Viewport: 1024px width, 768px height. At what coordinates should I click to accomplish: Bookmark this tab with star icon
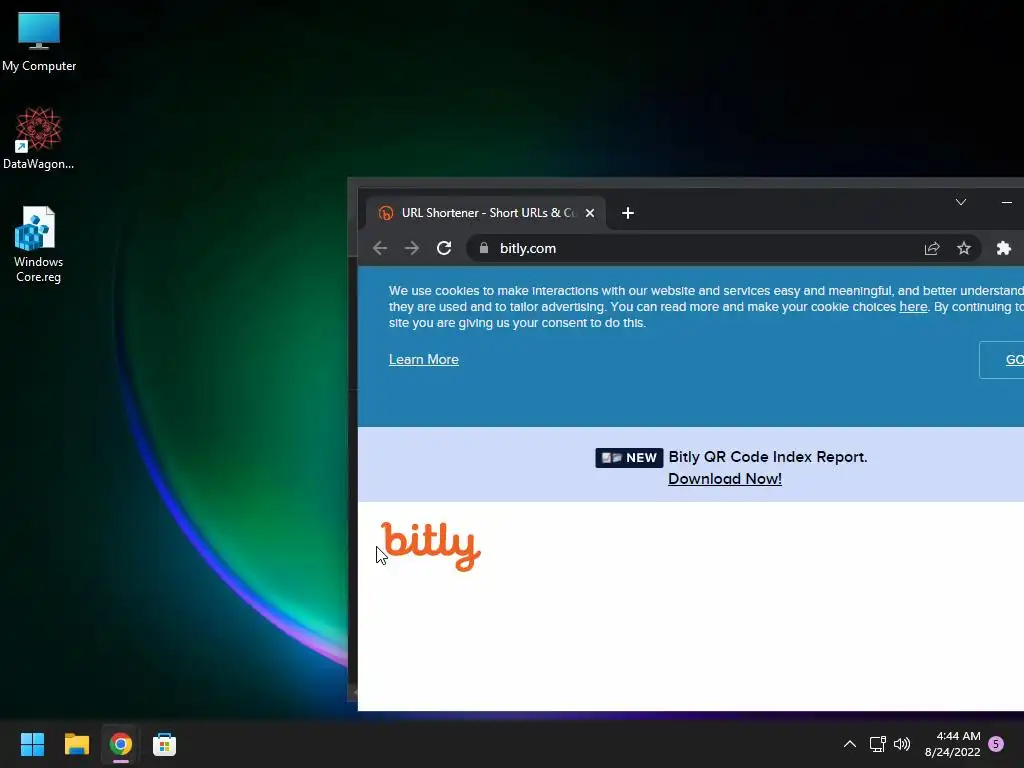click(964, 248)
